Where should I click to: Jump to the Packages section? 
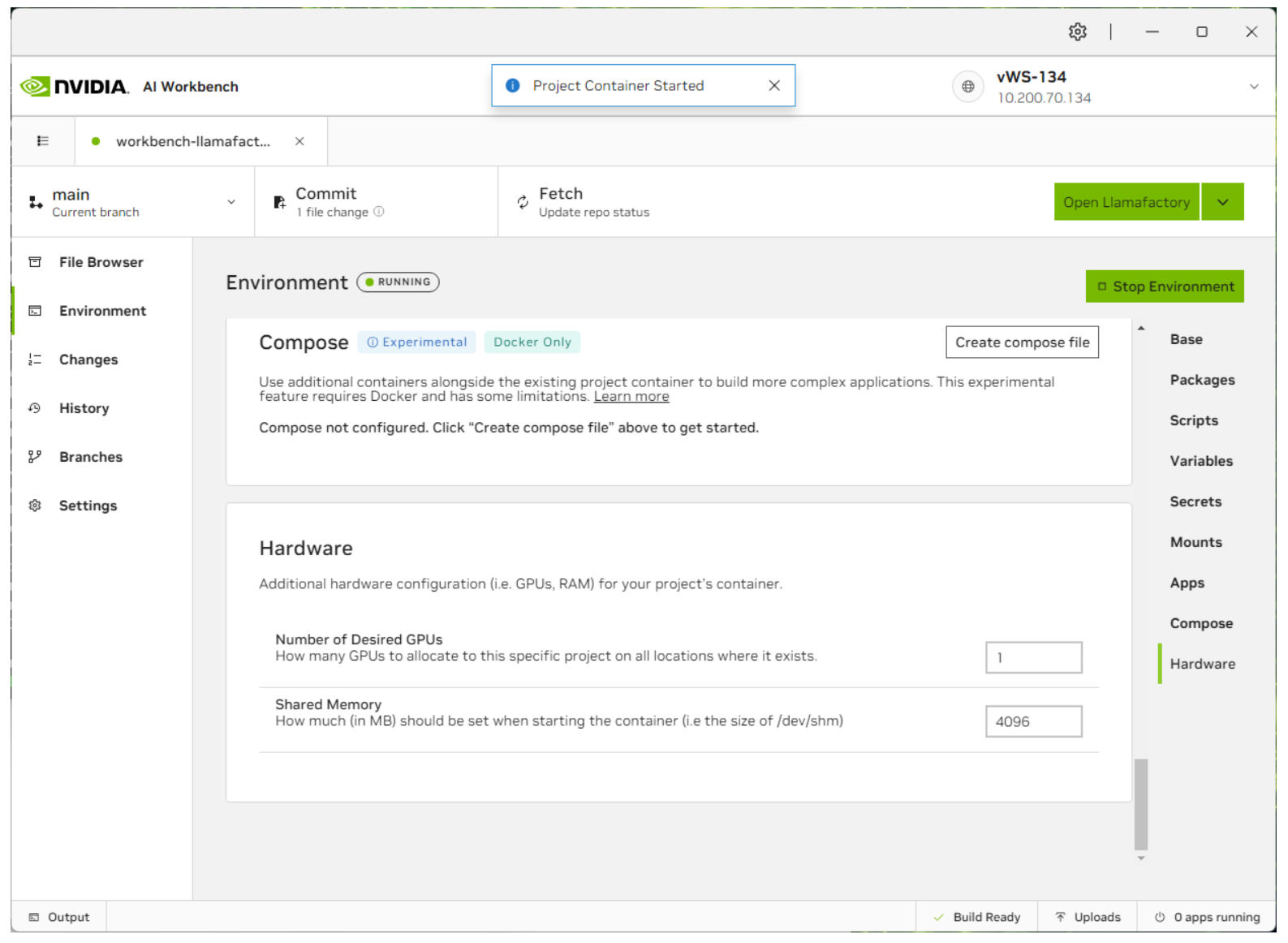point(1201,380)
